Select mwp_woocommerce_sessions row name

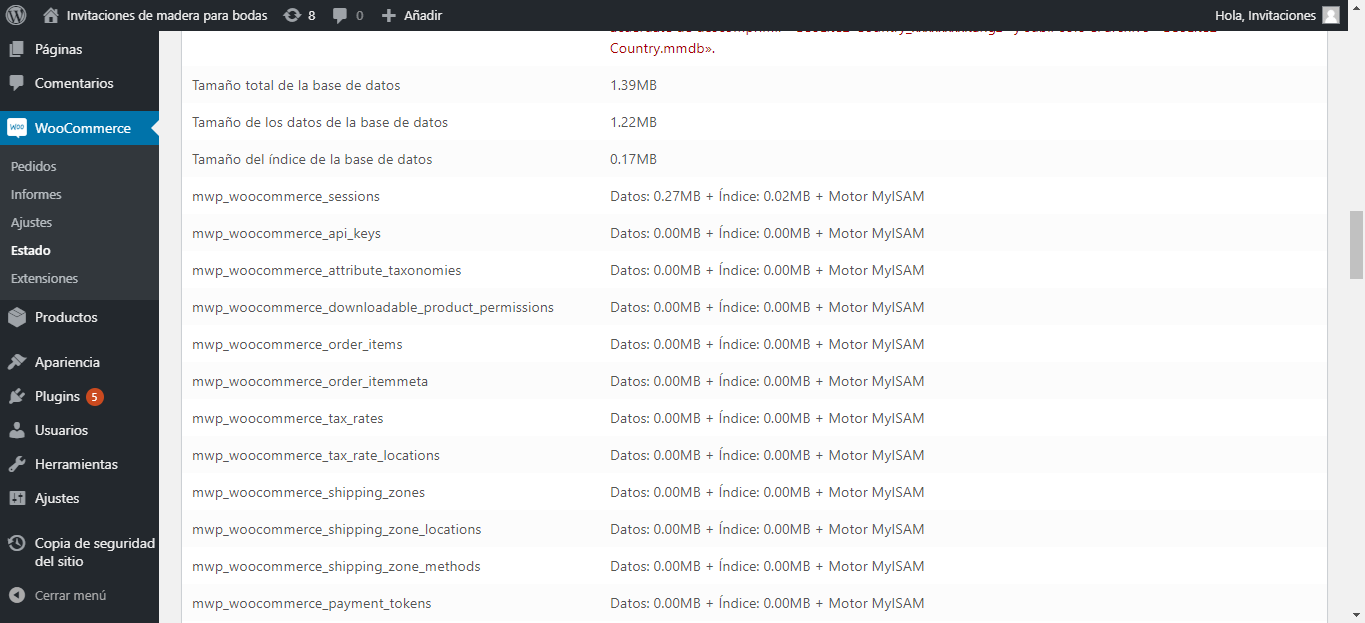click(286, 196)
